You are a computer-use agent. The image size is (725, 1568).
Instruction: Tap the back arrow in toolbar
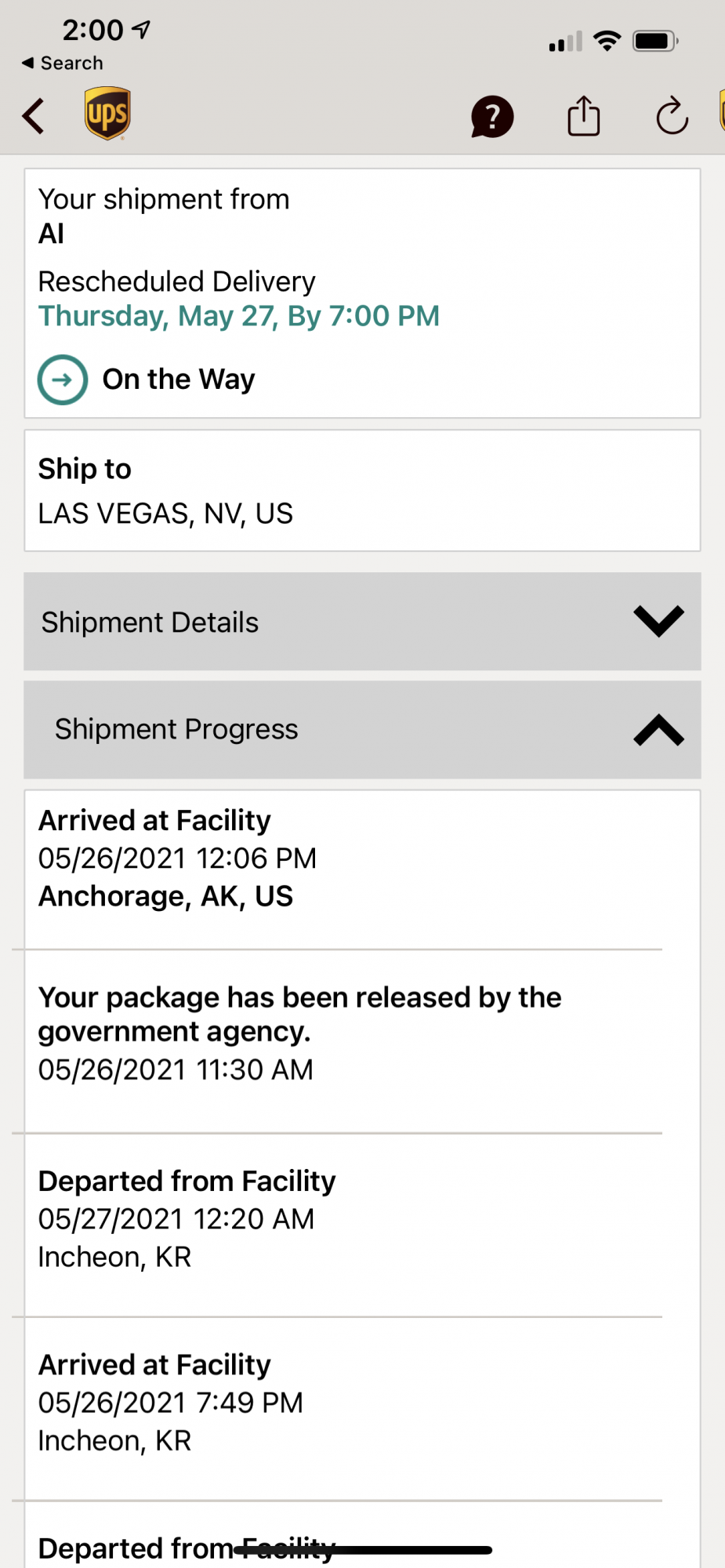click(x=34, y=117)
